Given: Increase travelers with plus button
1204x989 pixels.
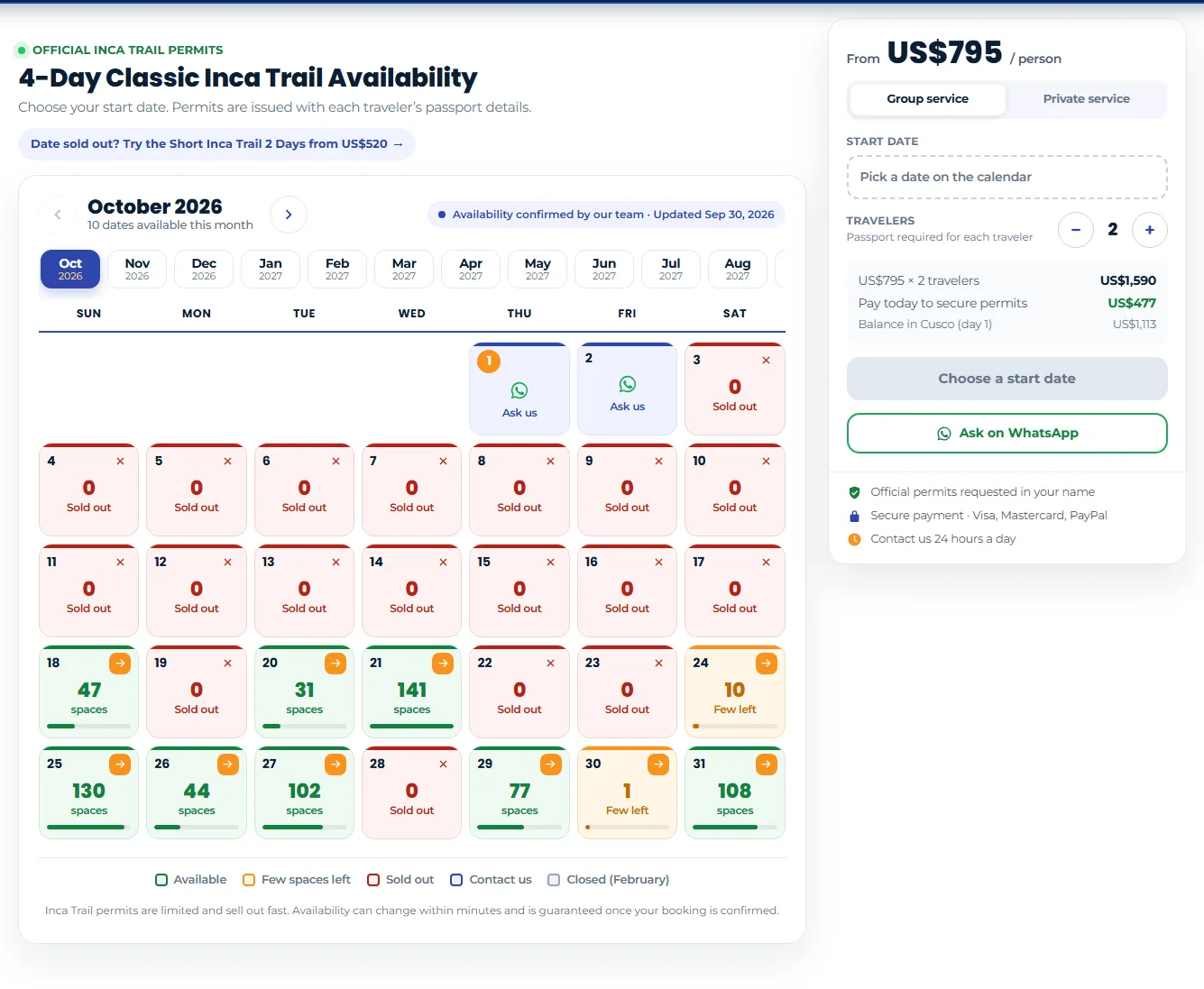Looking at the screenshot, I should [1149, 230].
